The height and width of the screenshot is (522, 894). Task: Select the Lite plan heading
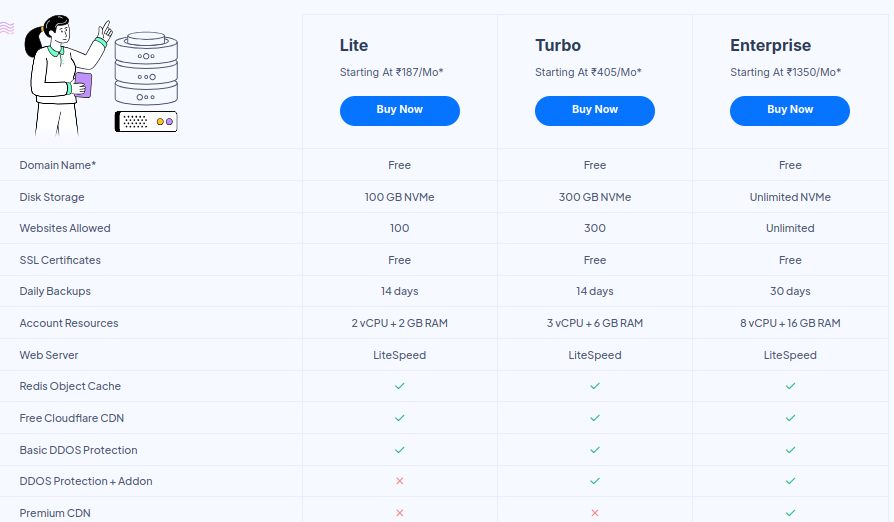tap(354, 45)
